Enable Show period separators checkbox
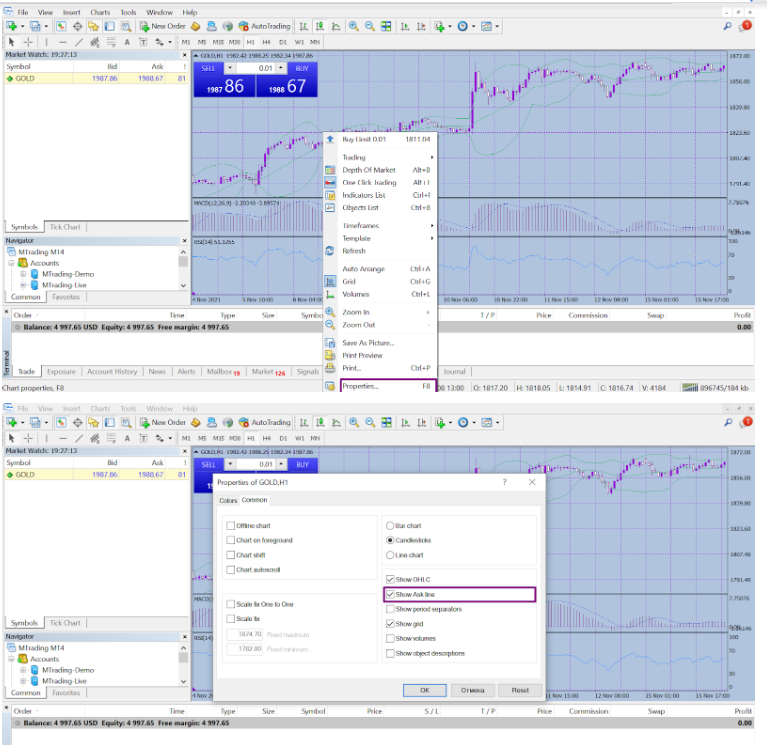The width and height of the screenshot is (767, 745). pos(390,609)
